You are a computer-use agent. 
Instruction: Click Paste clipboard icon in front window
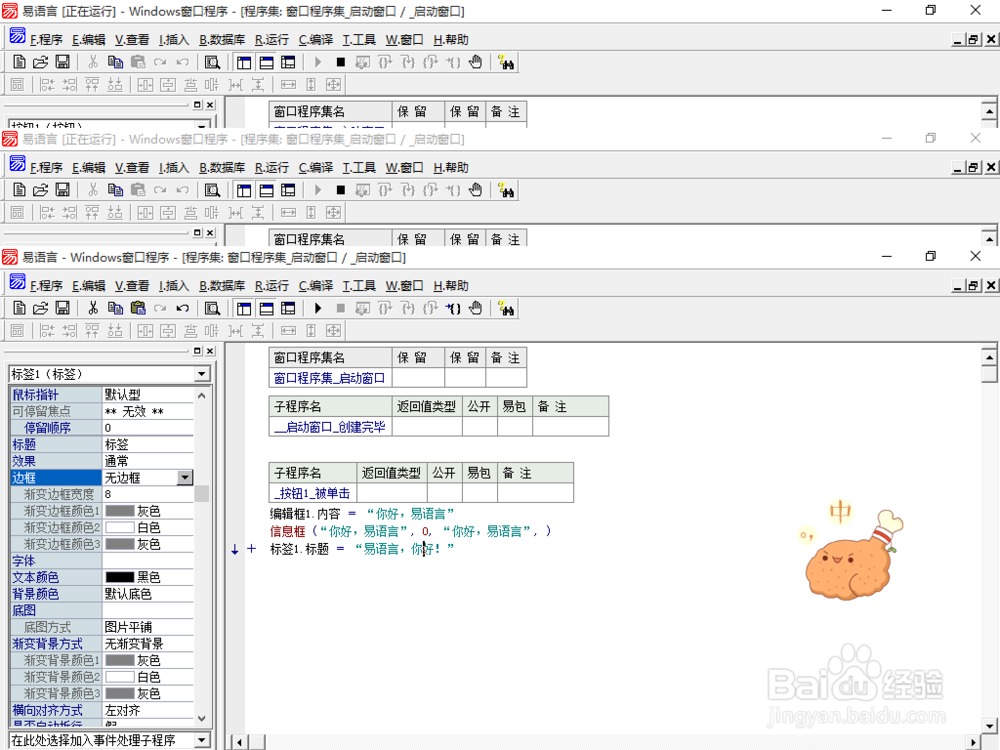point(138,309)
